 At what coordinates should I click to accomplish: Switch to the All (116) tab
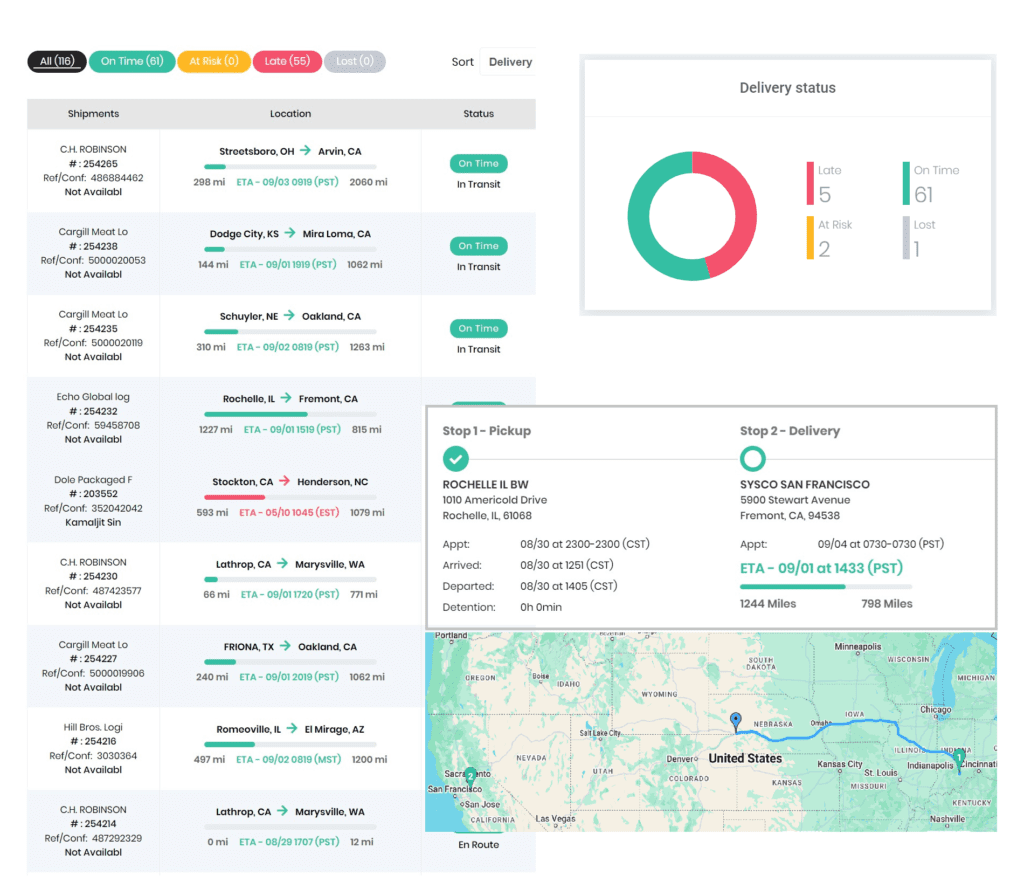tap(56, 61)
